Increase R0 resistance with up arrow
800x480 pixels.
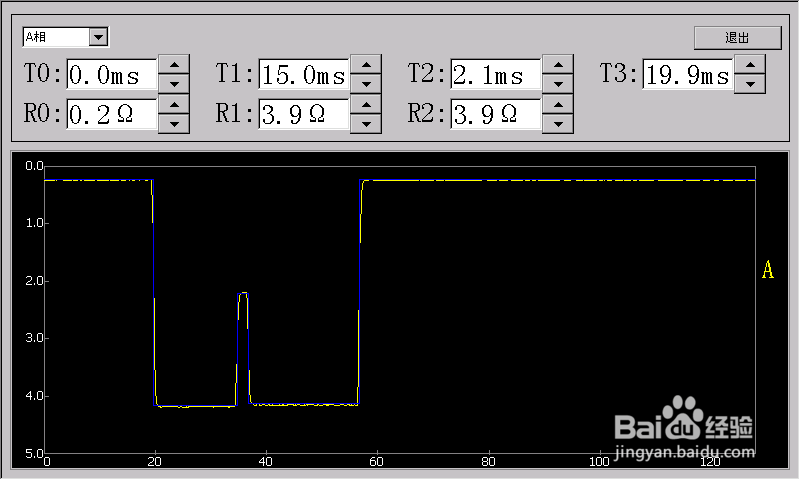coord(174,105)
